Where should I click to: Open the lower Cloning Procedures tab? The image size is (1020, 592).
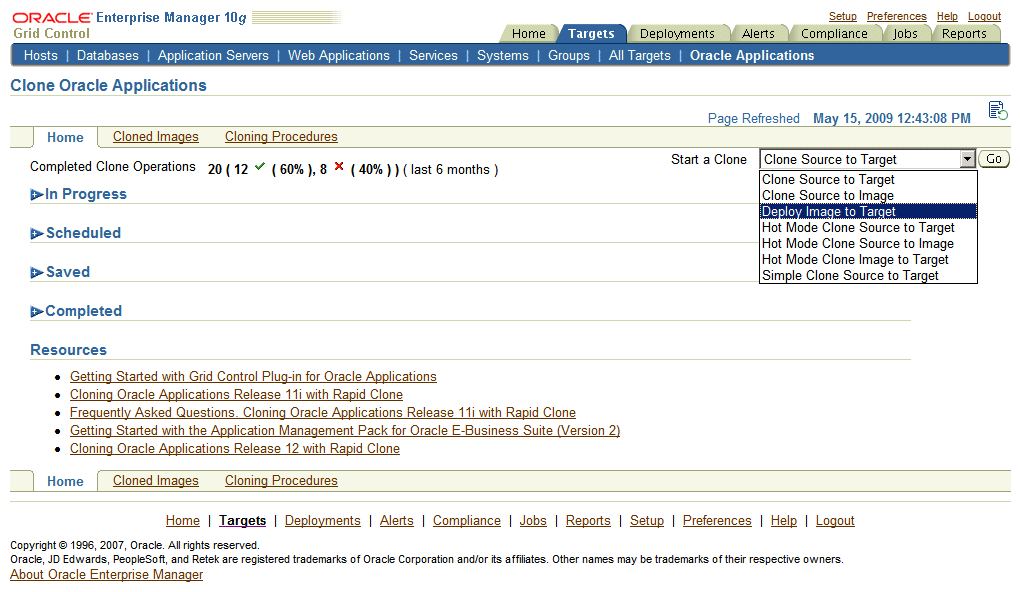[x=281, y=481]
